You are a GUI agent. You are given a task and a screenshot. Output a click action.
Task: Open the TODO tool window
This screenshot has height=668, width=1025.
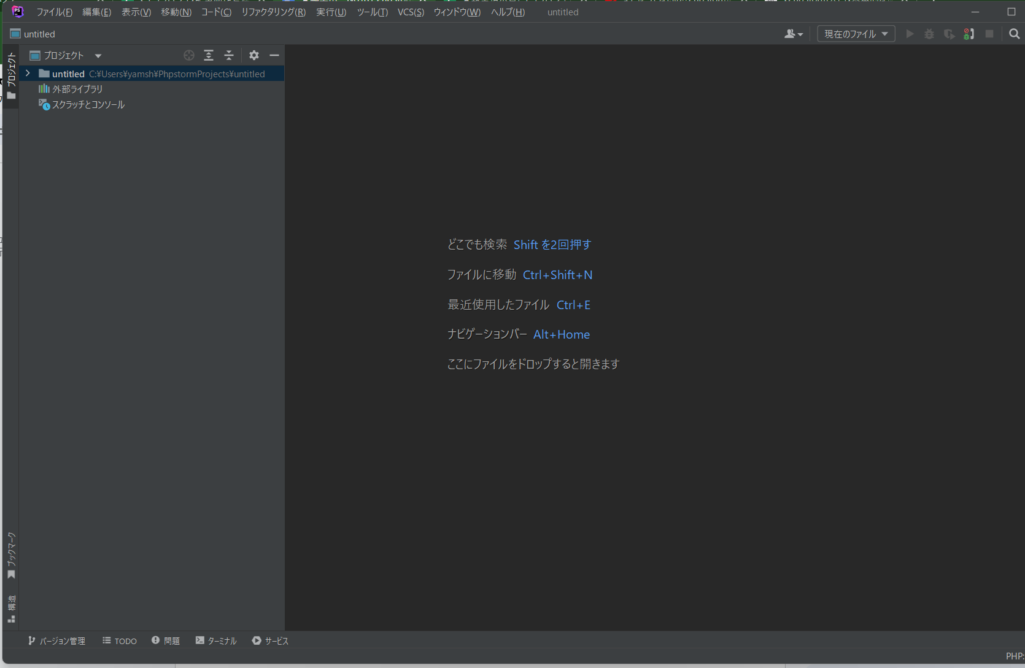(120, 641)
